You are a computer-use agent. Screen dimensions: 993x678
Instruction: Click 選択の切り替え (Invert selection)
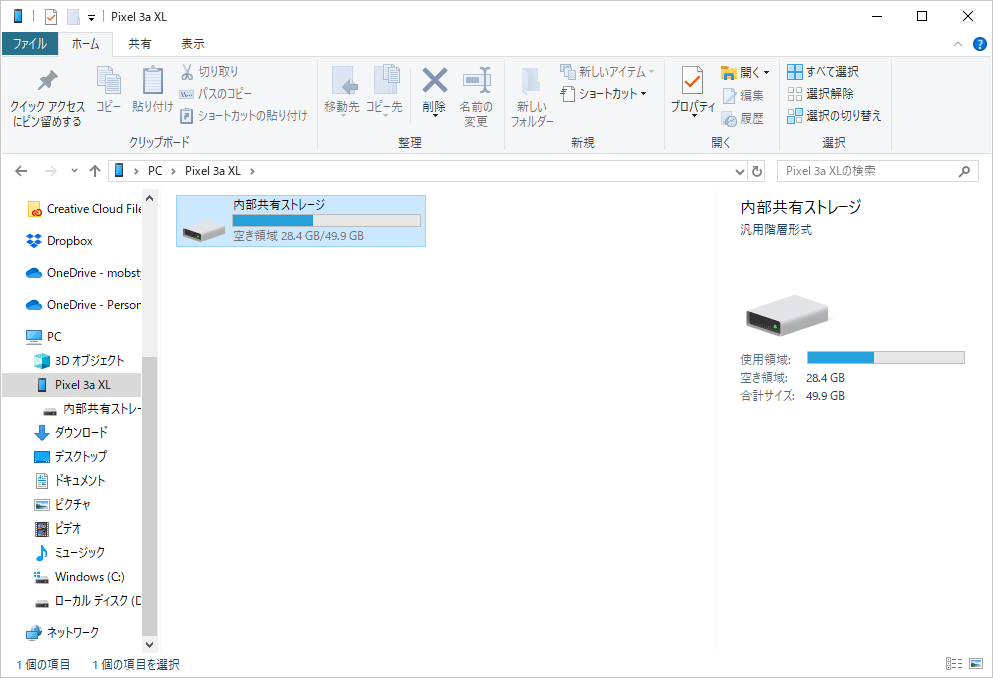click(x=833, y=116)
